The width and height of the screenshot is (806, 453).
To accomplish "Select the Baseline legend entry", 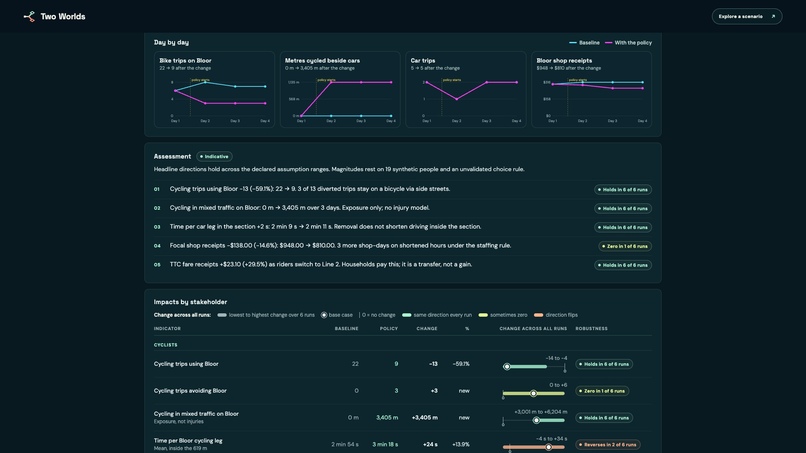I will pos(584,43).
